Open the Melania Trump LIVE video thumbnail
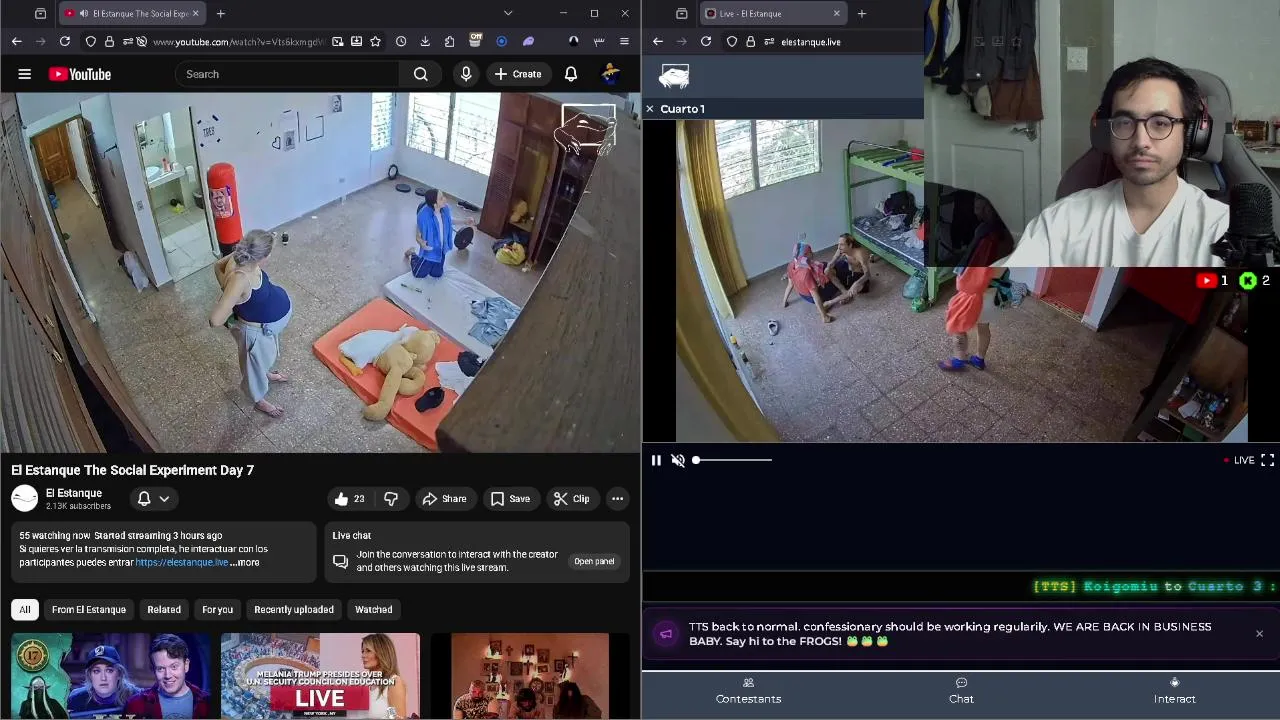Screen dimensions: 1280x720 point(320,676)
